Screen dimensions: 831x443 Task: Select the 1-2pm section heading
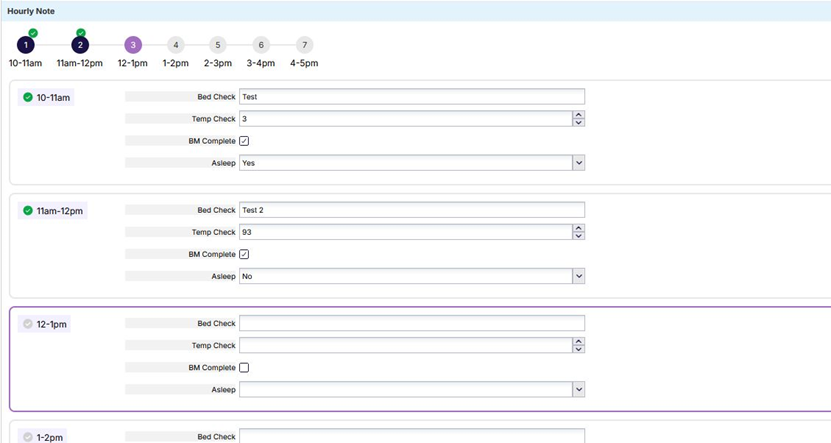(x=50, y=438)
